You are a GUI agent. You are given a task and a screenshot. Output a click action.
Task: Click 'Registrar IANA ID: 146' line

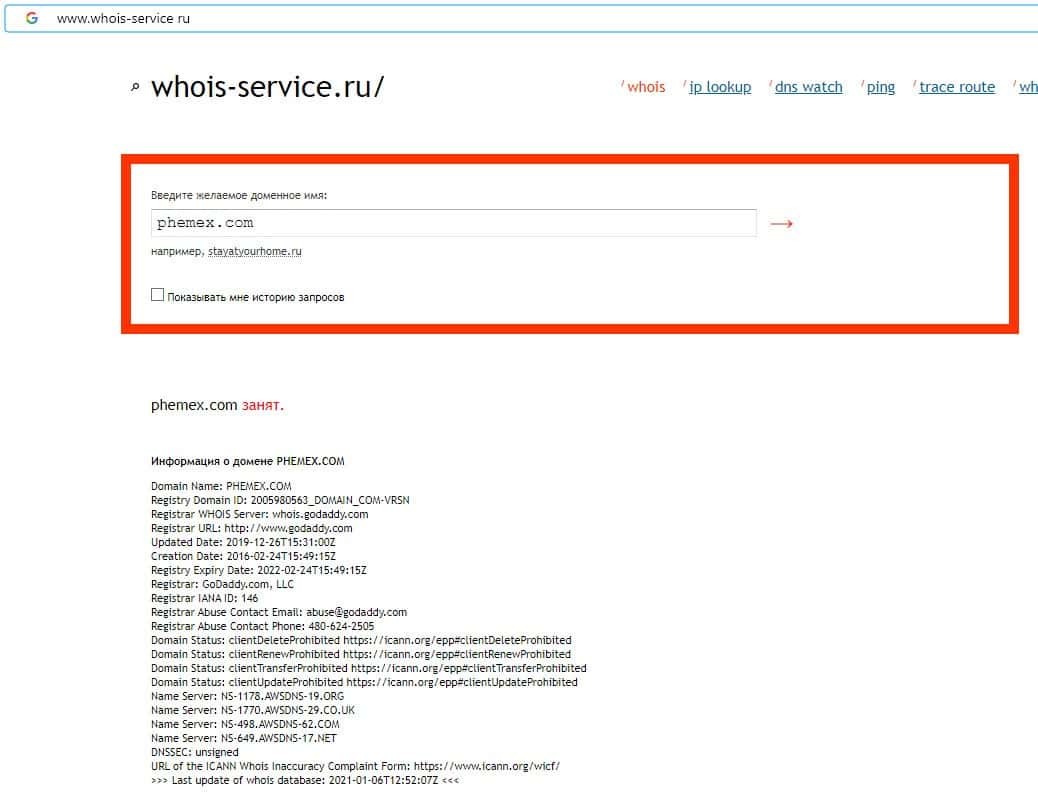(x=205, y=598)
